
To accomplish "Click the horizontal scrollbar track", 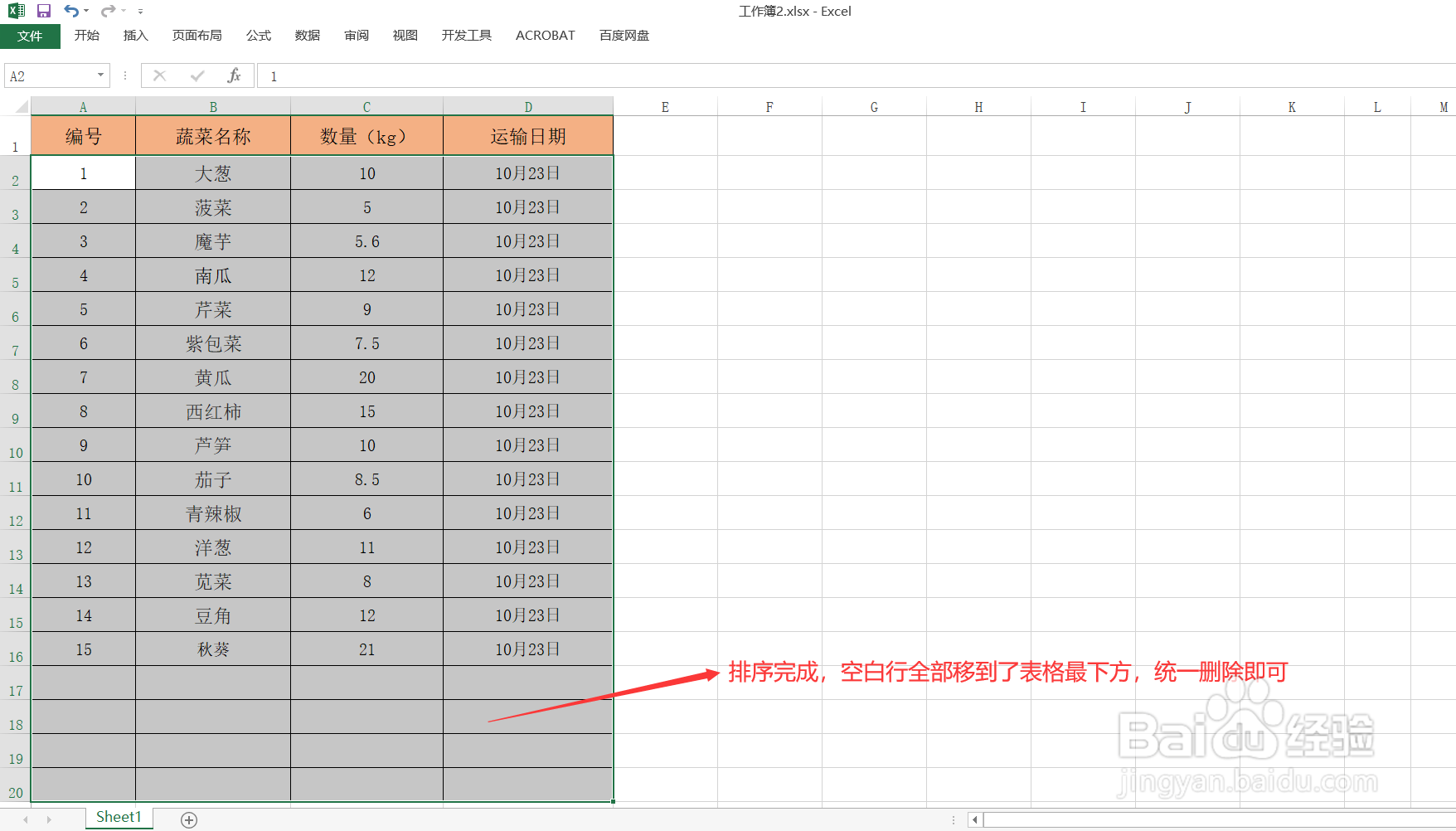I will 1219,820.
